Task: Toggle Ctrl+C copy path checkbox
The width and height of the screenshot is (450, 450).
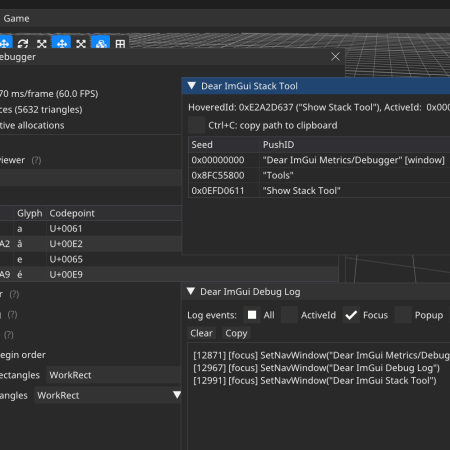Action: tap(197, 125)
